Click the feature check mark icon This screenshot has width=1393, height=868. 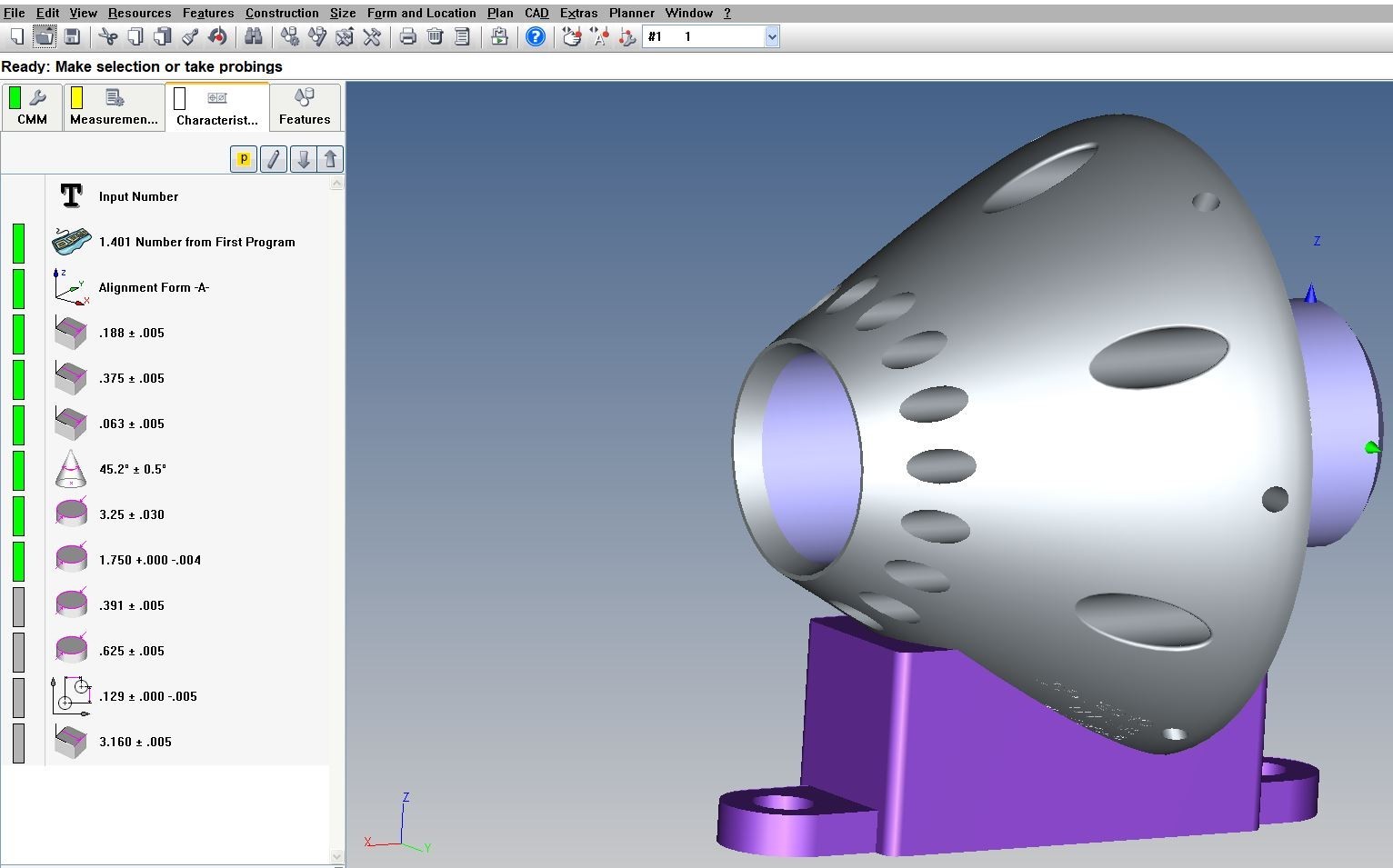pyautogui.click(x=317, y=36)
